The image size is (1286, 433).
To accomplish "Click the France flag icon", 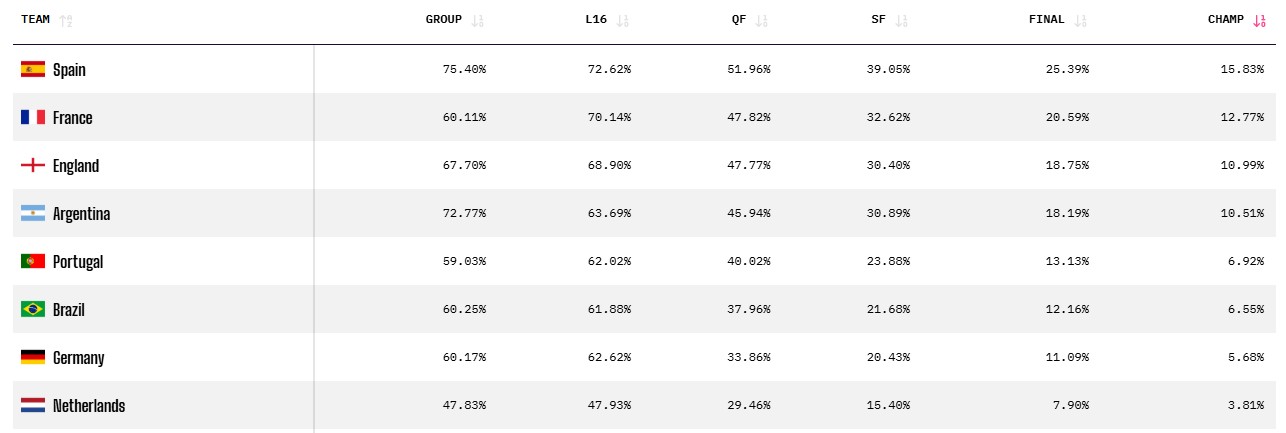I will 33,118.
